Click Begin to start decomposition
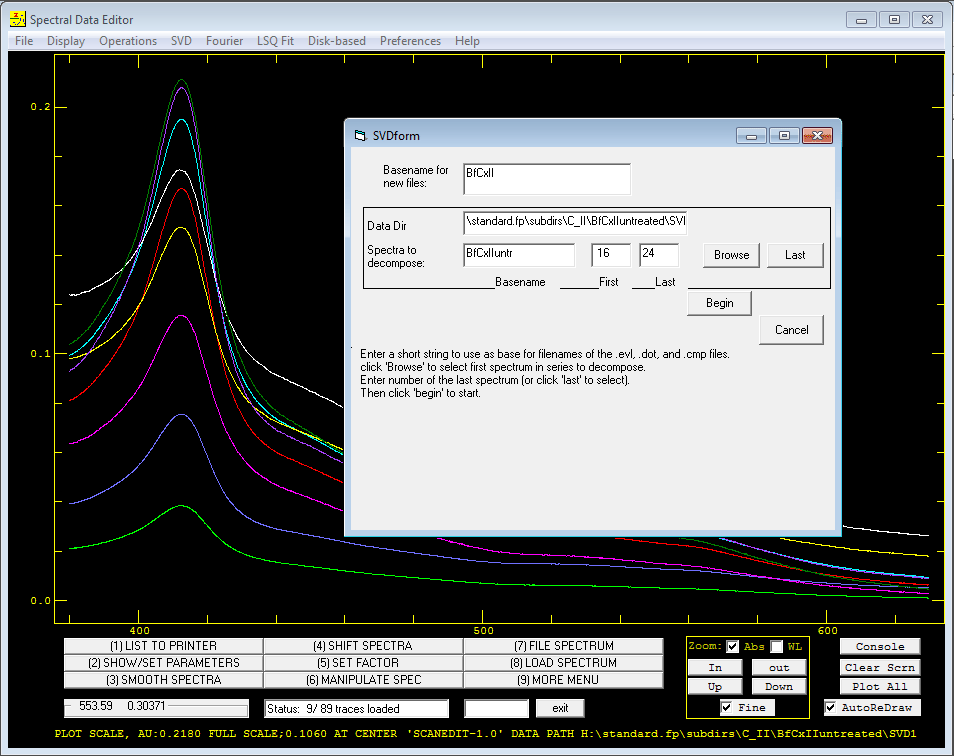Viewport: 954px width, 756px height. pos(719,303)
